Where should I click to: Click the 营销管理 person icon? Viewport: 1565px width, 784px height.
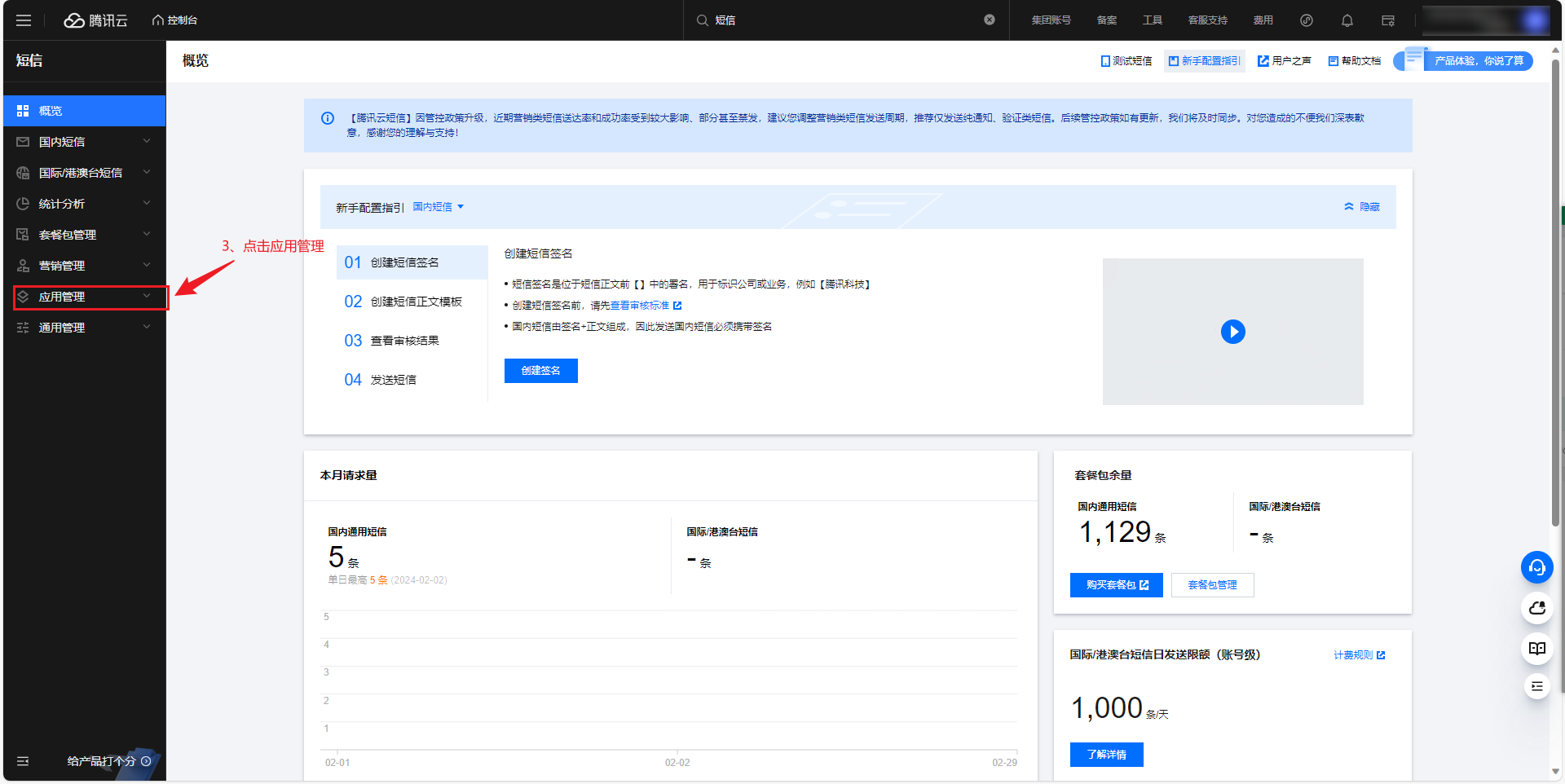(x=23, y=266)
